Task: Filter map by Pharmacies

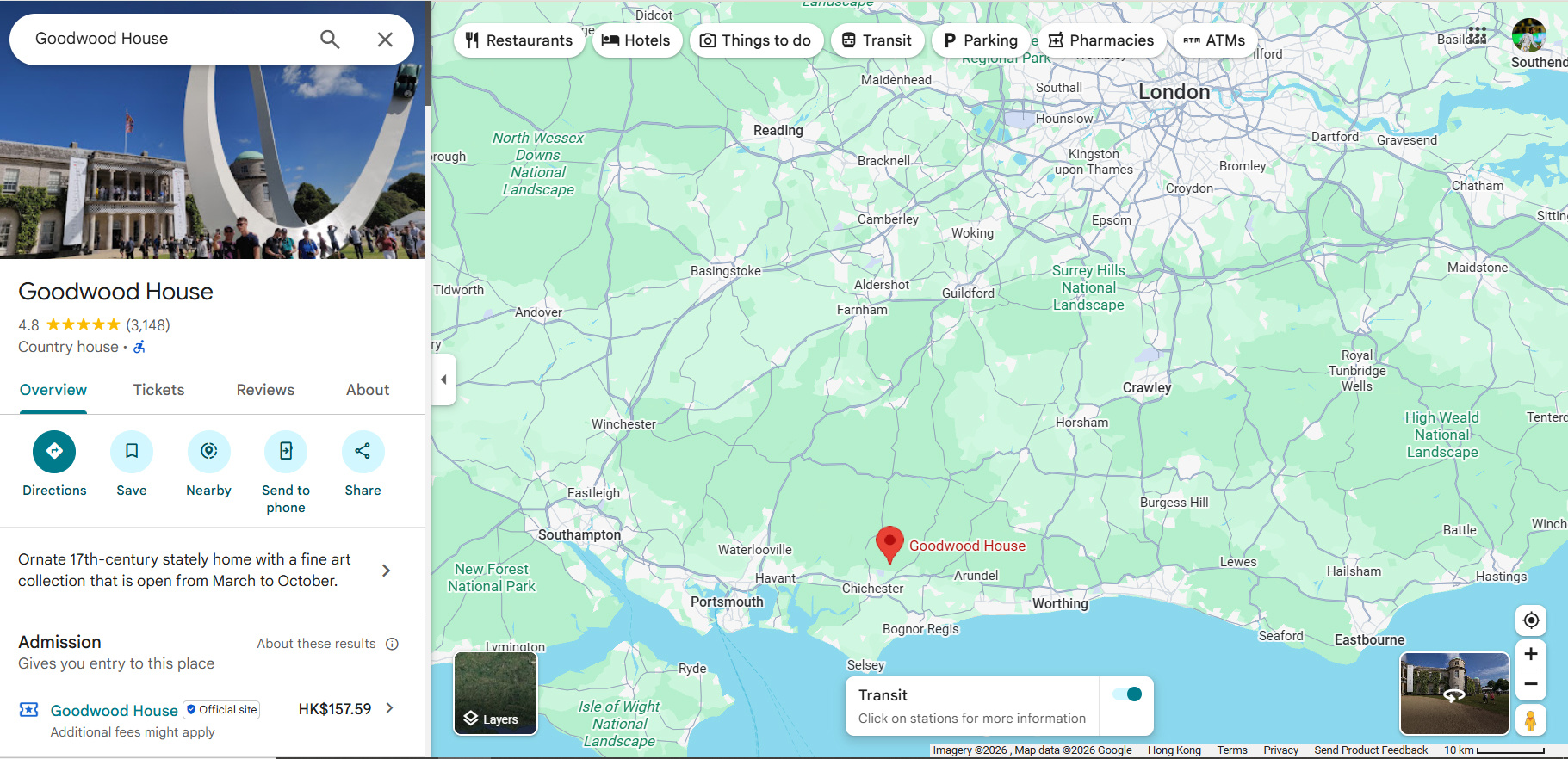Action: [1101, 40]
